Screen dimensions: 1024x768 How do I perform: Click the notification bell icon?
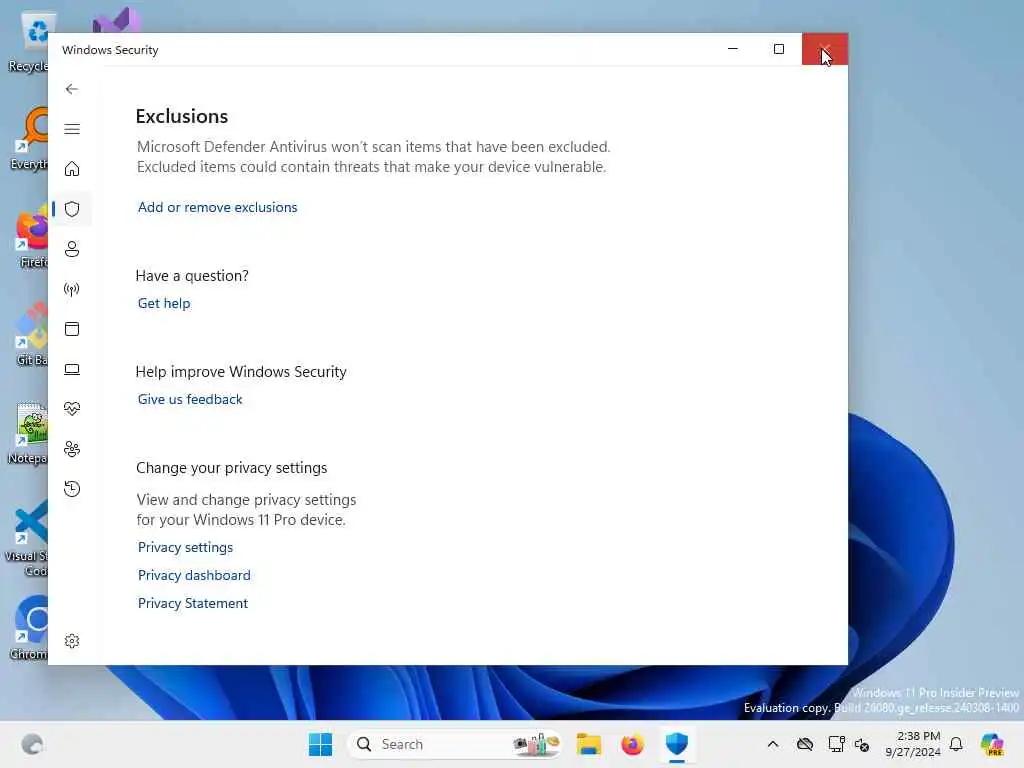coord(956,744)
